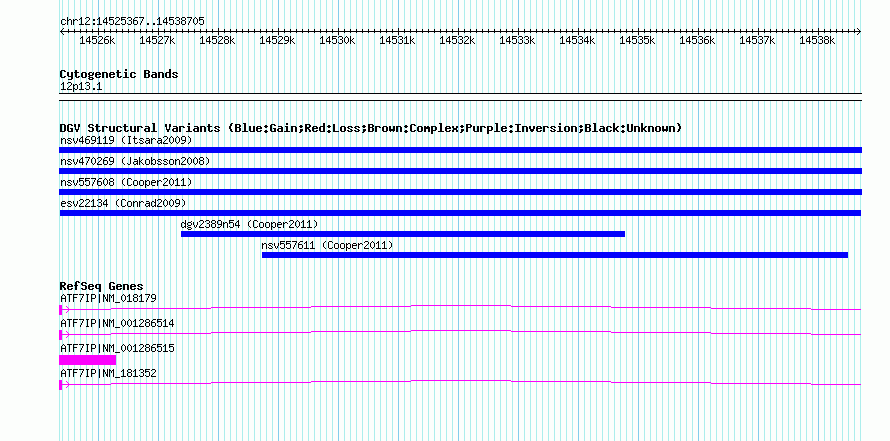Click the esv22134 (Conrad2009) label
Image resolution: width=890 pixels, height=441 pixels.
[x=123, y=203]
